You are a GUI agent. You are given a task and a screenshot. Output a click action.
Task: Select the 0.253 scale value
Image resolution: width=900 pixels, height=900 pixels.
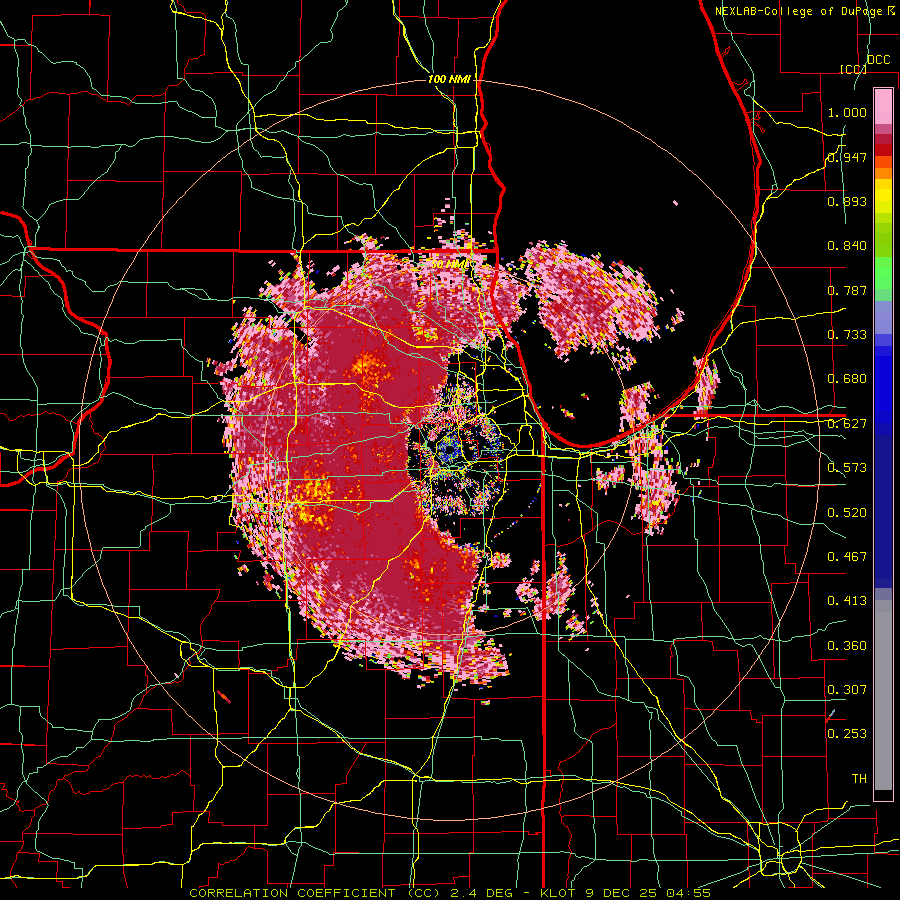click(x=847, y=734)
